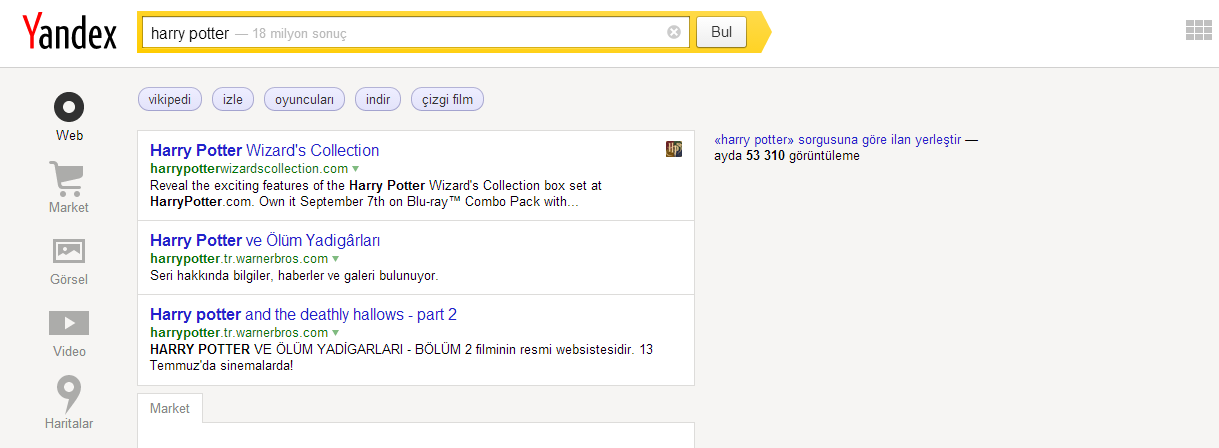Click the Video label in sidebar

point(69,351)
